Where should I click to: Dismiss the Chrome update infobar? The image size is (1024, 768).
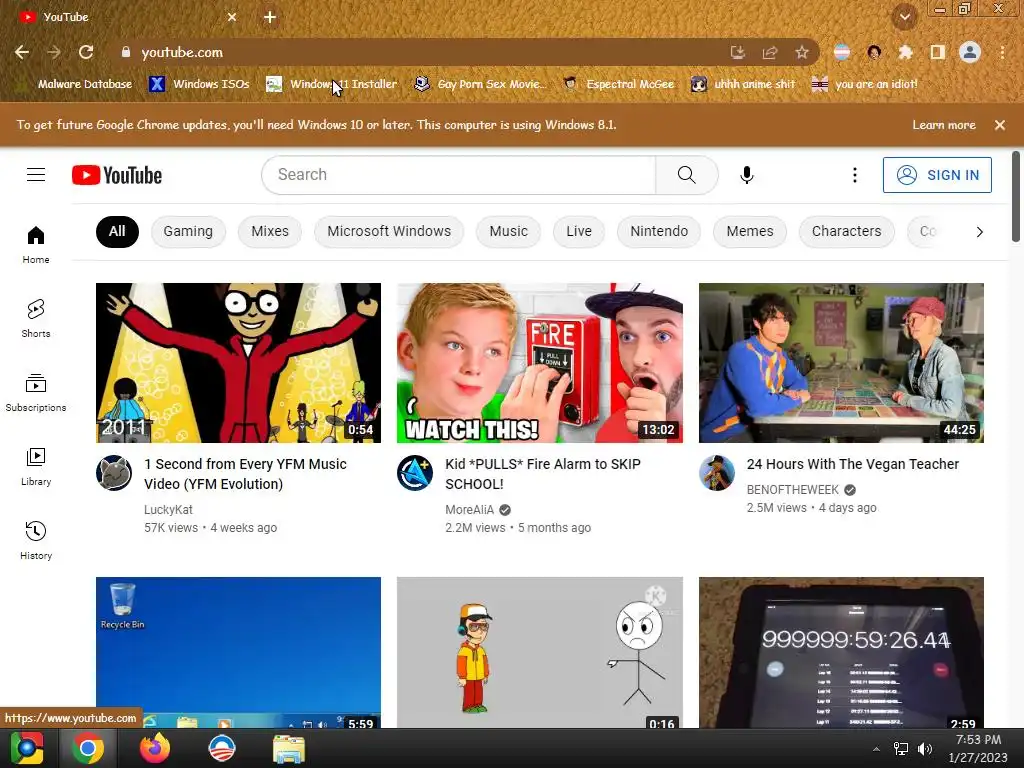tap(1000, 125)
